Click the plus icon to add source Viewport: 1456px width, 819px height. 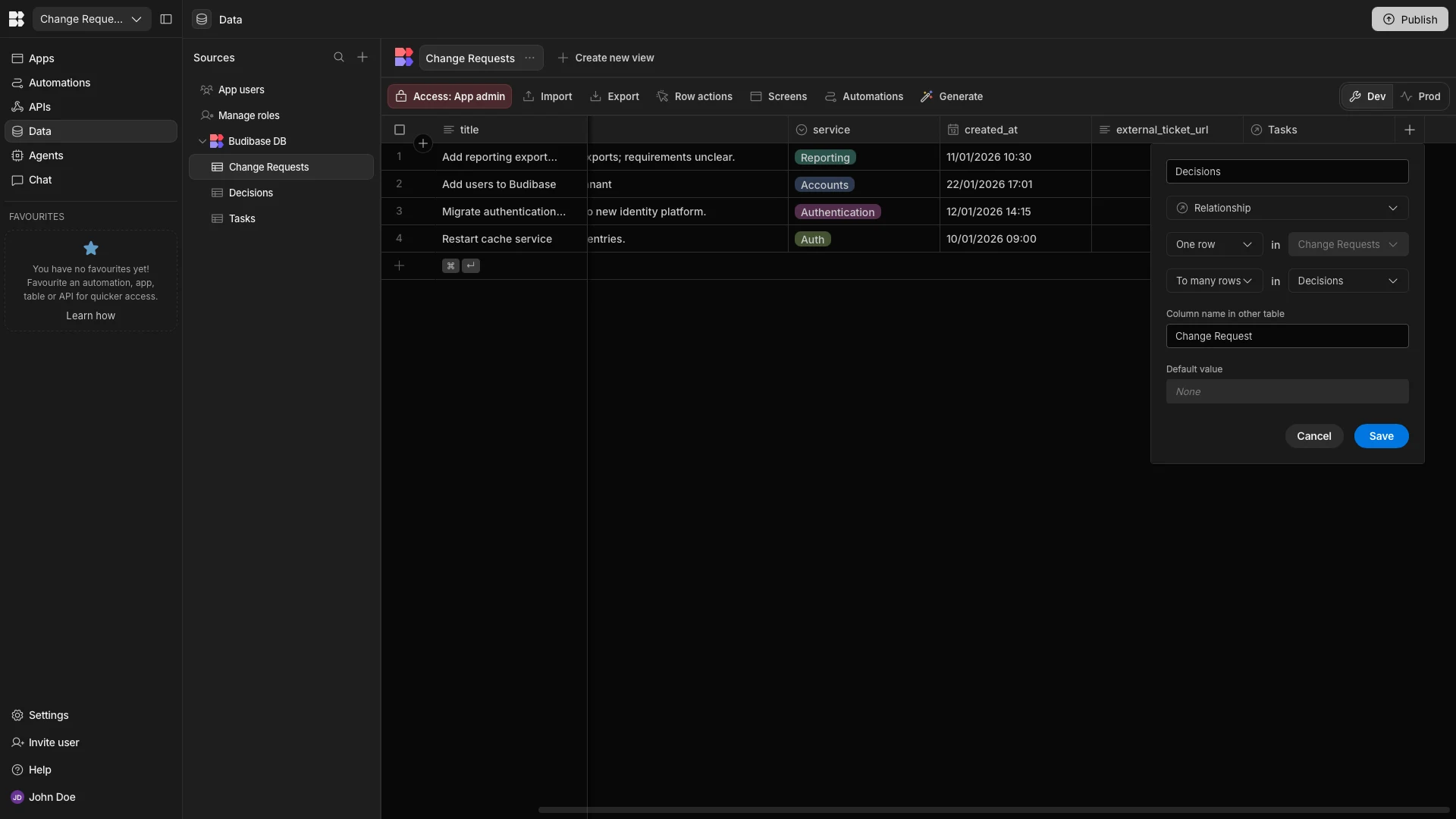pos(362,58)
